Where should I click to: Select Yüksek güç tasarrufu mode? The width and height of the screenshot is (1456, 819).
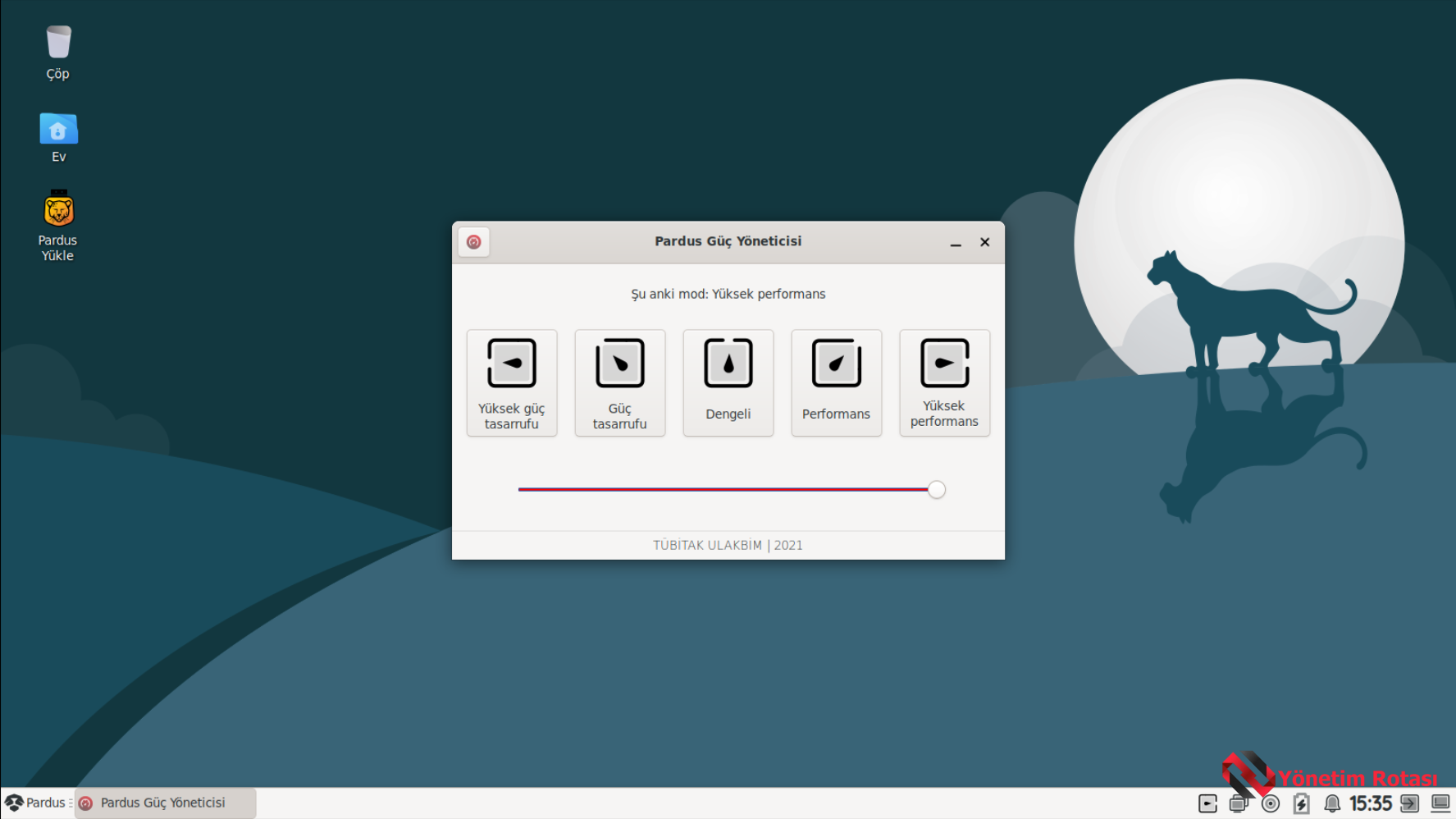coord(511,382)
